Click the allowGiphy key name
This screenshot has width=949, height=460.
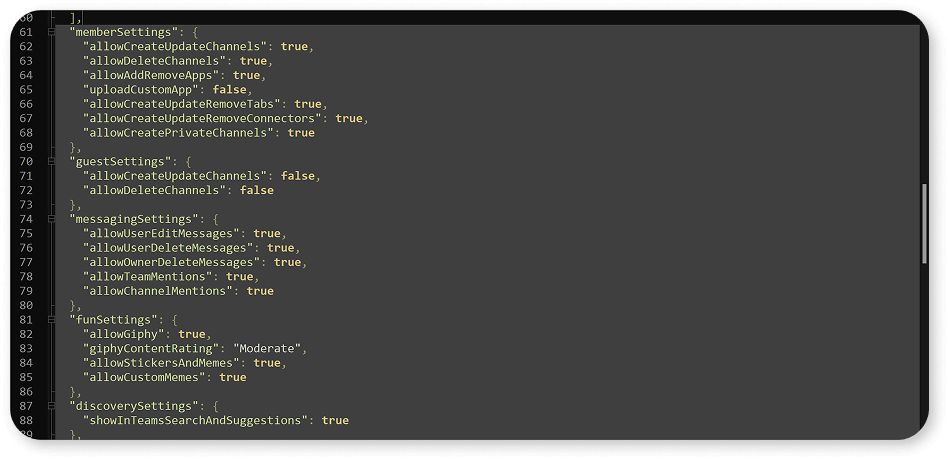tap(127, 334)
